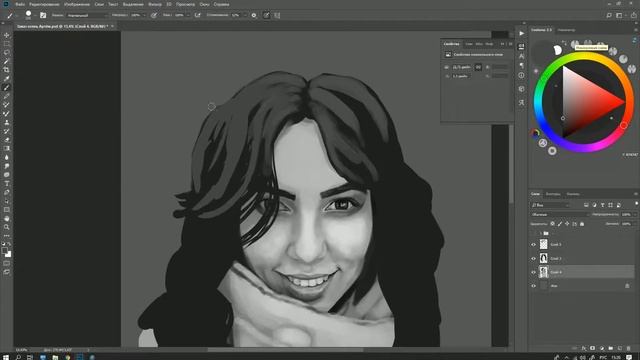Hide the Слой 5 layer
The width and height of the screenshot is (640, 360).
tap(533, 244)
